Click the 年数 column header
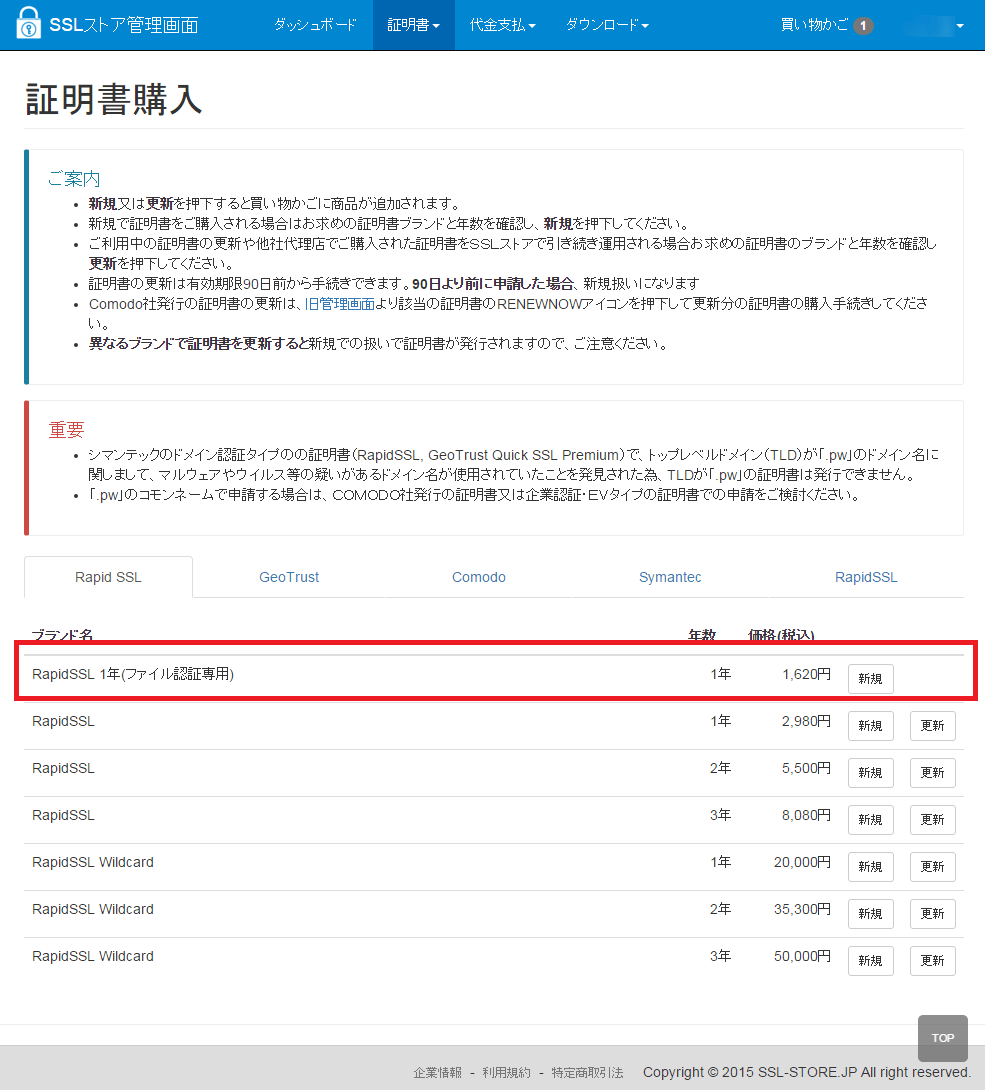This screenshot has width=985, height=1090. pos(701,635)
